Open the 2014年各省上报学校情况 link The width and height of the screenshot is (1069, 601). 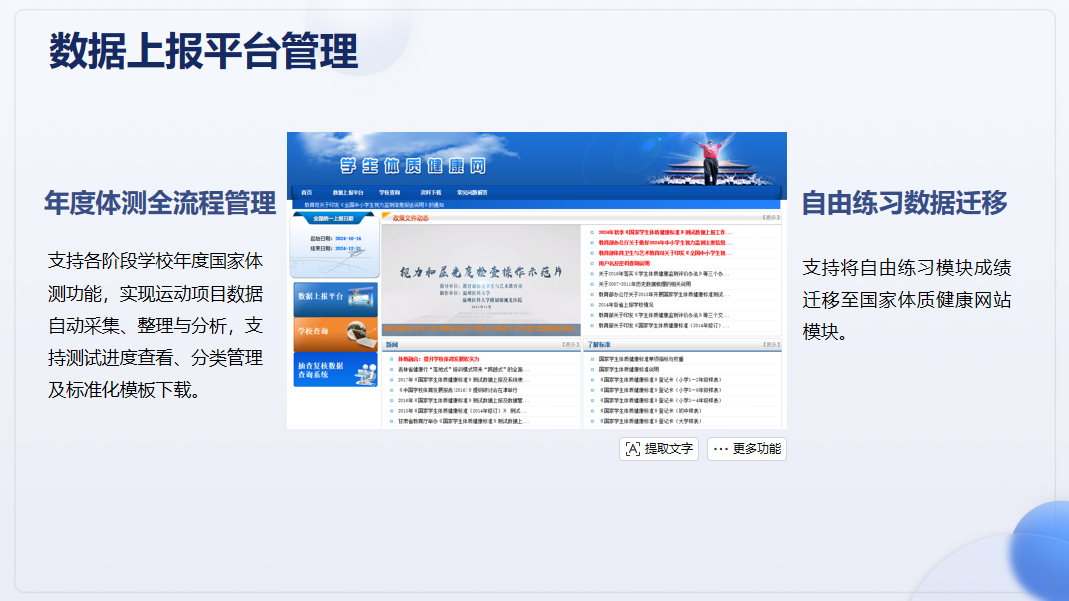coord(626,305)
